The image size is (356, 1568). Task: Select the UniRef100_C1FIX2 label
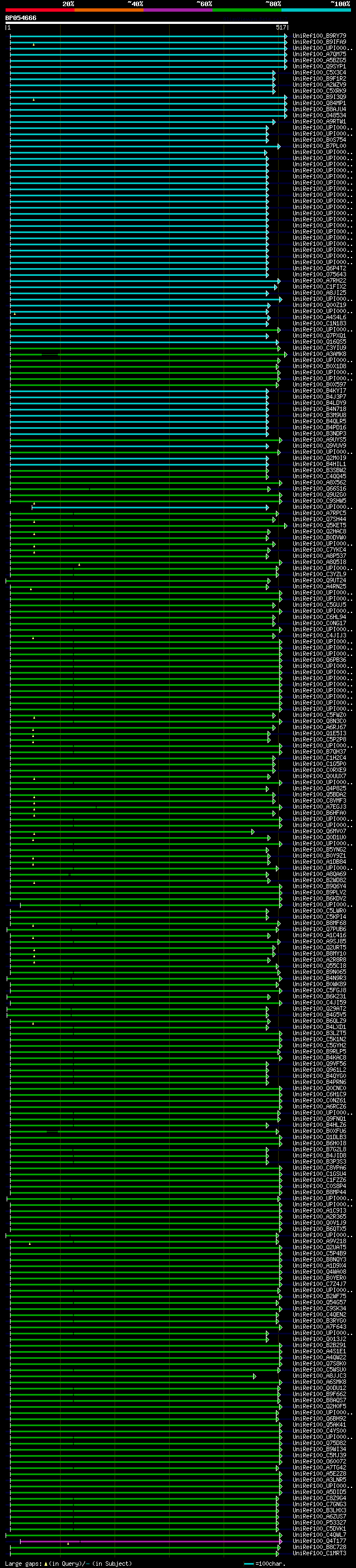(x=319, y=286)
